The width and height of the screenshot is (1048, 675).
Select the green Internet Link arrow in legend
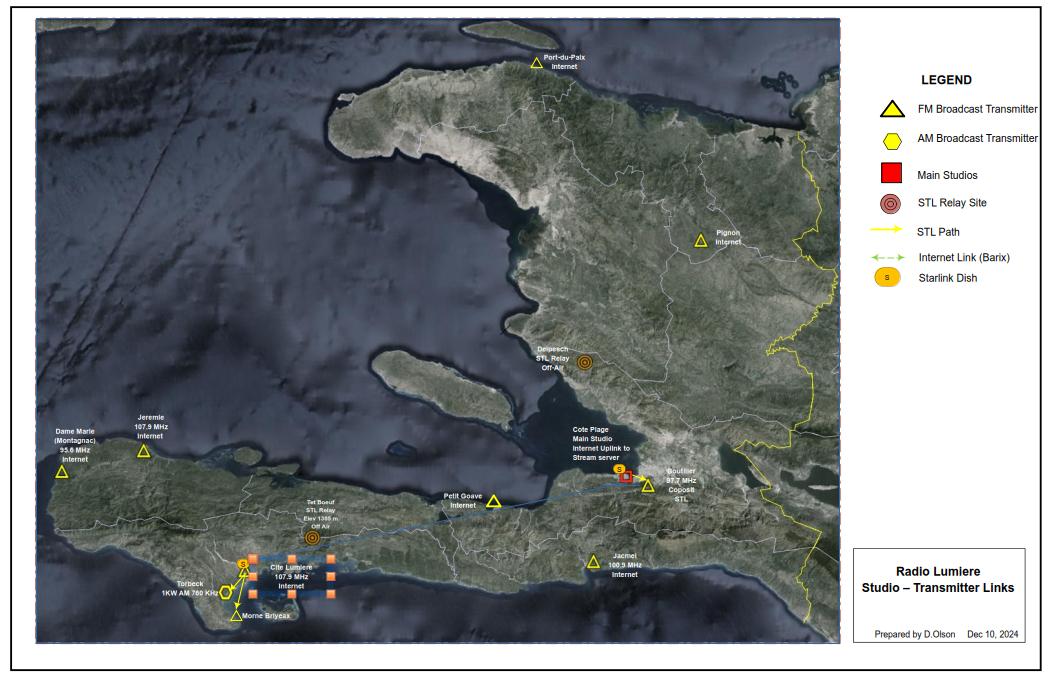click(888, 257)
